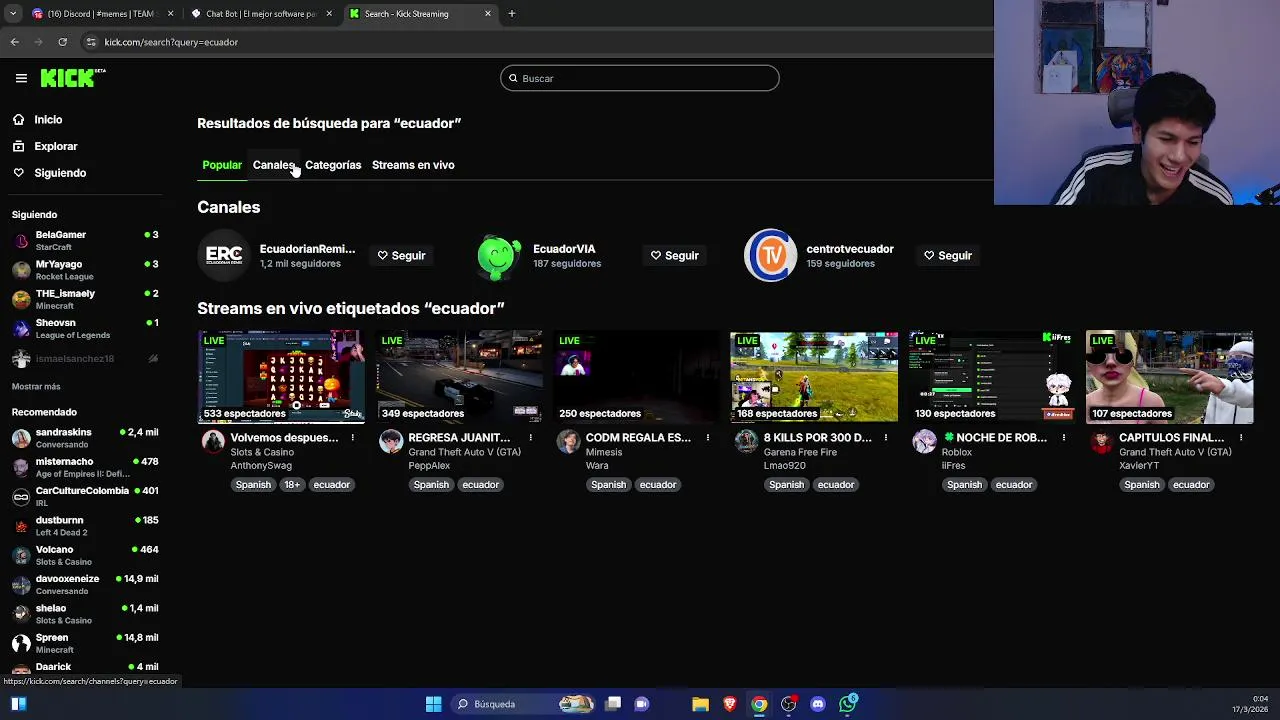
Task: Focus the Buscar search field
Action: (x=640, y=78)
